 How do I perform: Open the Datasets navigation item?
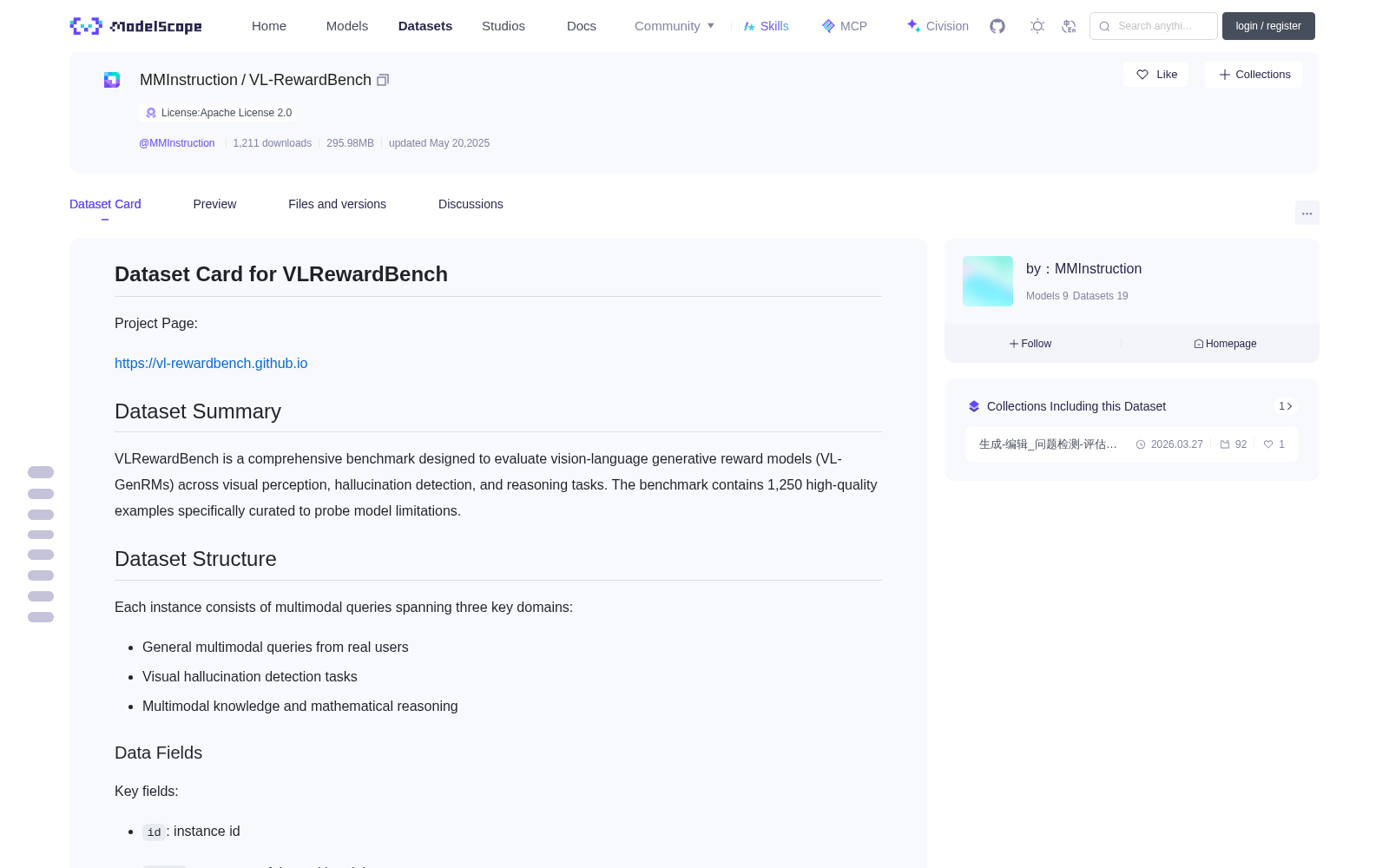click(x=425, y=26)
